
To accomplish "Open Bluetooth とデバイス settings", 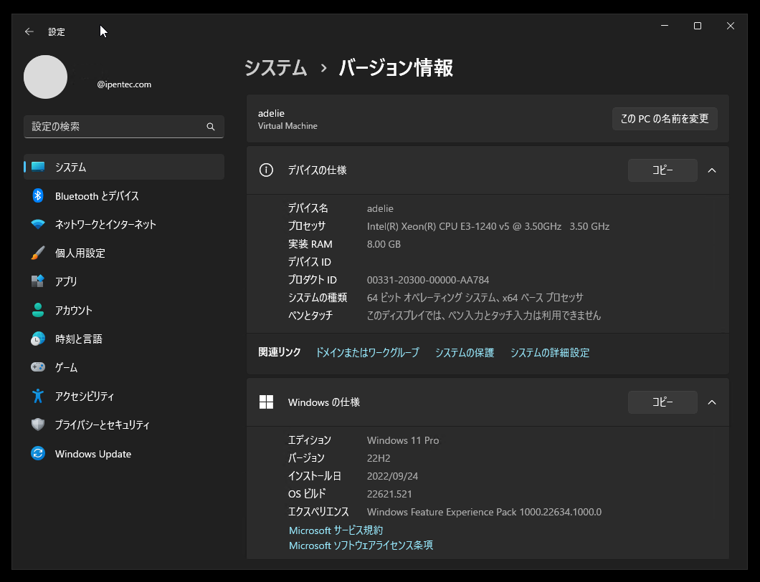I will [124, 196].
